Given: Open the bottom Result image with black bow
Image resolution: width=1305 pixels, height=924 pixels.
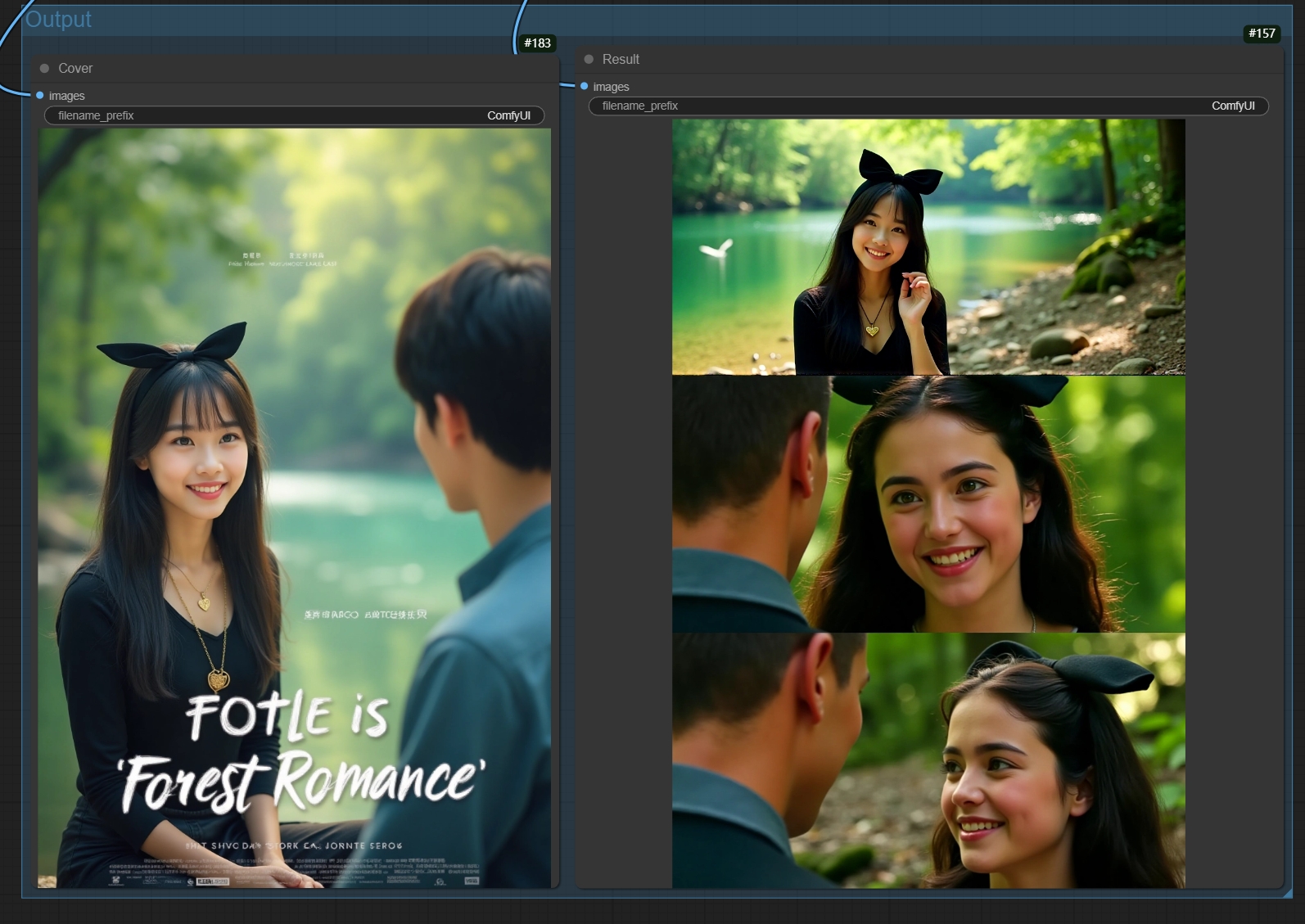Looking at the screenshot, I should pyautogui.click(x=928, y=760).
